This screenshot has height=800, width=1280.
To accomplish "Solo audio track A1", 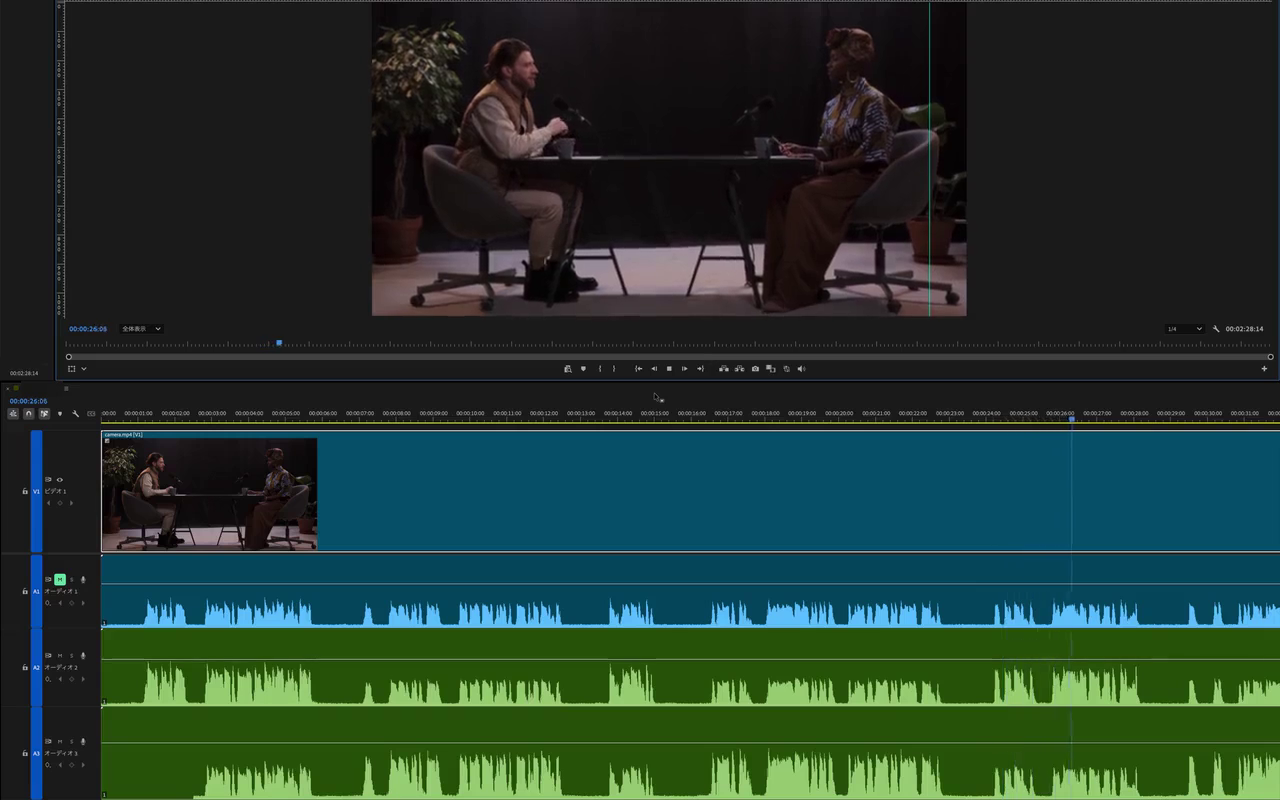I will point(71,580).
